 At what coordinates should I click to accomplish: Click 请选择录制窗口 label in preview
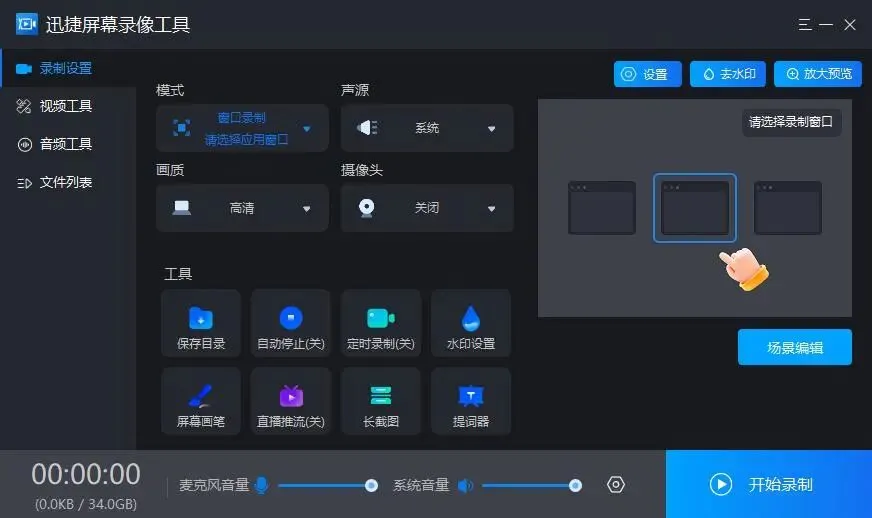click(x=791, y=122)
